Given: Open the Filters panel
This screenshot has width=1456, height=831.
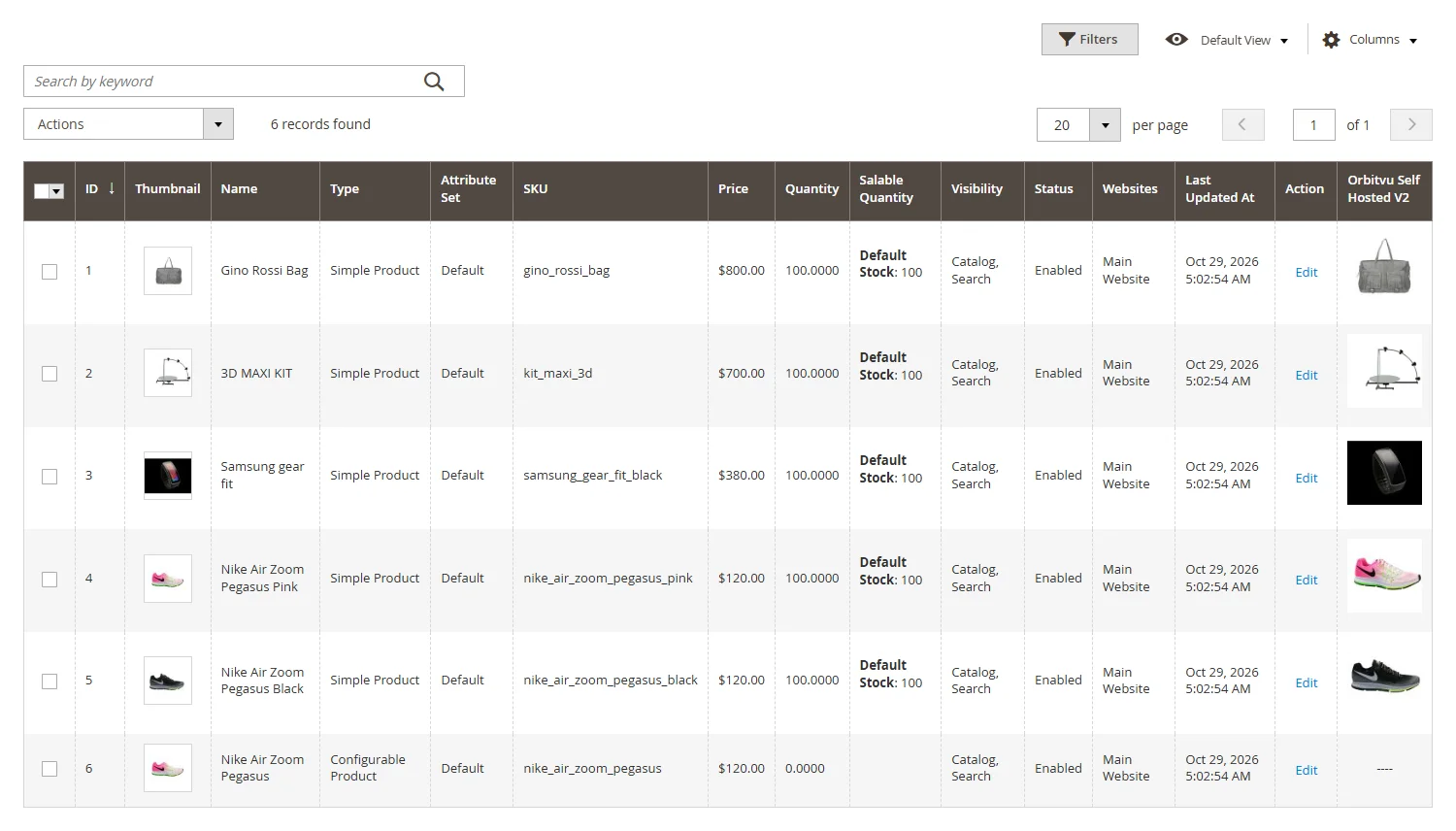Looking at the screenshot, I should pyautogui.click(x=1089, y=40).
